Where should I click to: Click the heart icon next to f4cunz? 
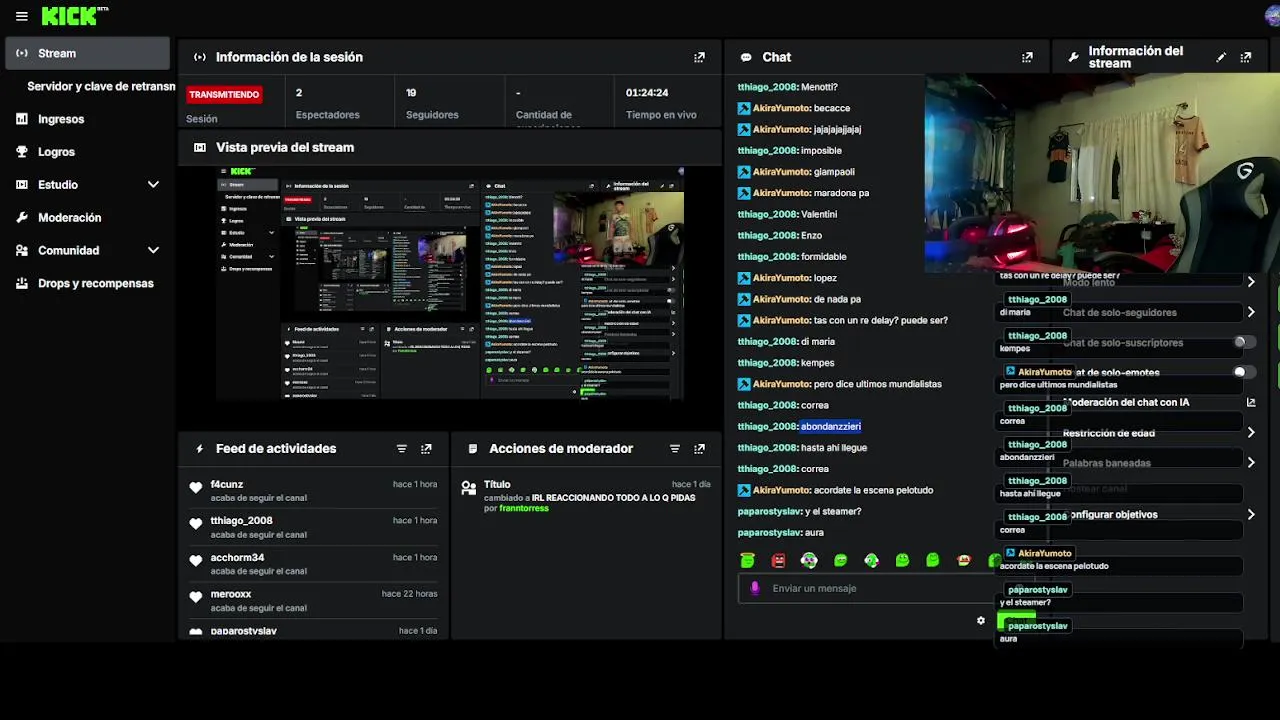click(196, 487)
